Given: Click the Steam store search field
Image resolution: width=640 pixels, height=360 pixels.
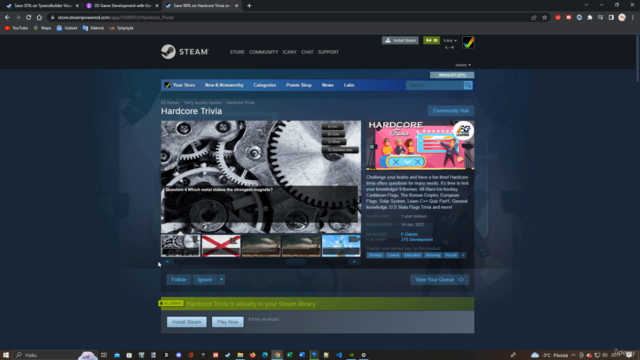Looking at the screenshot, I should click(x=435, y=85).
